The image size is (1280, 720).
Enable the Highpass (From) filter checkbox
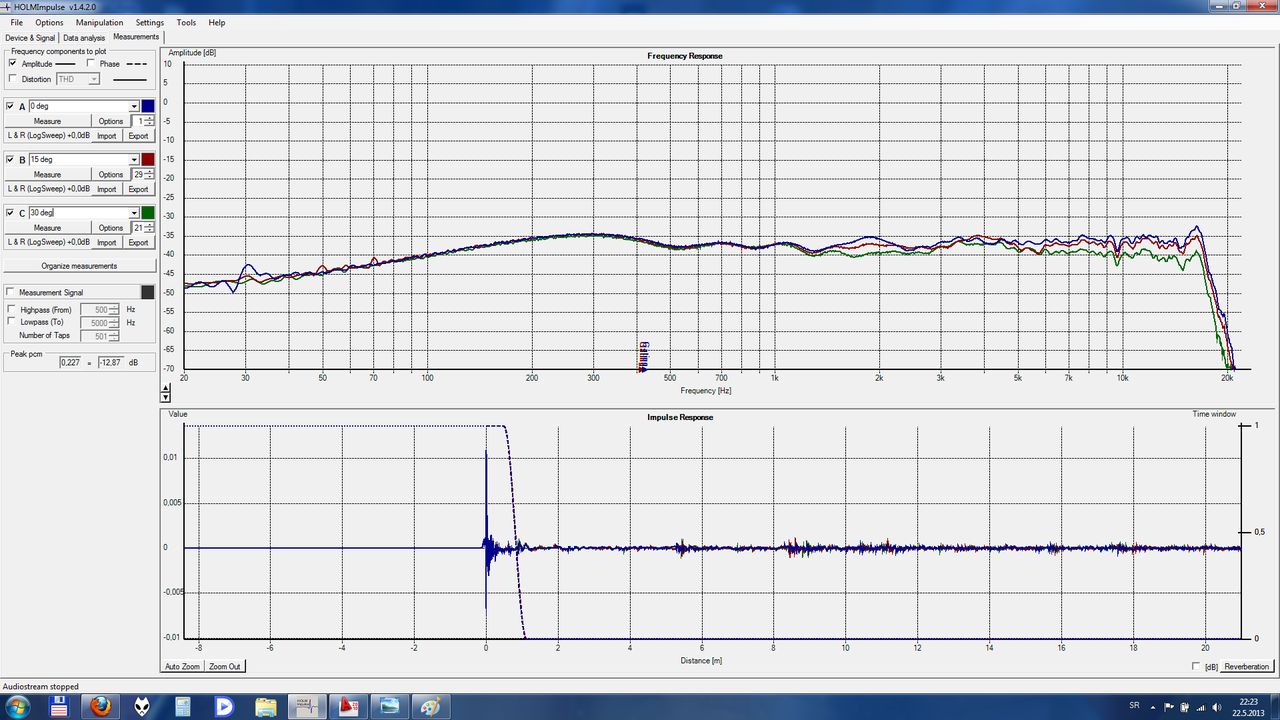12,310
